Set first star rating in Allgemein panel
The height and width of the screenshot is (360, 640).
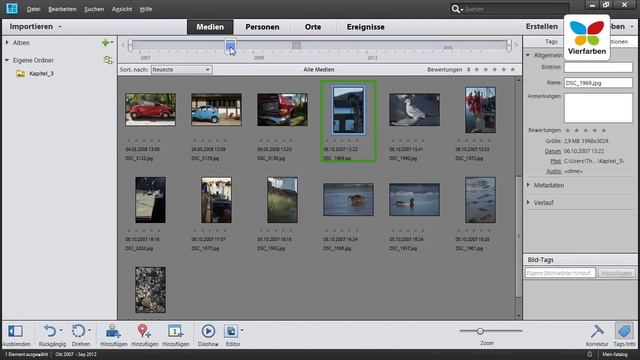coord(567,130)
